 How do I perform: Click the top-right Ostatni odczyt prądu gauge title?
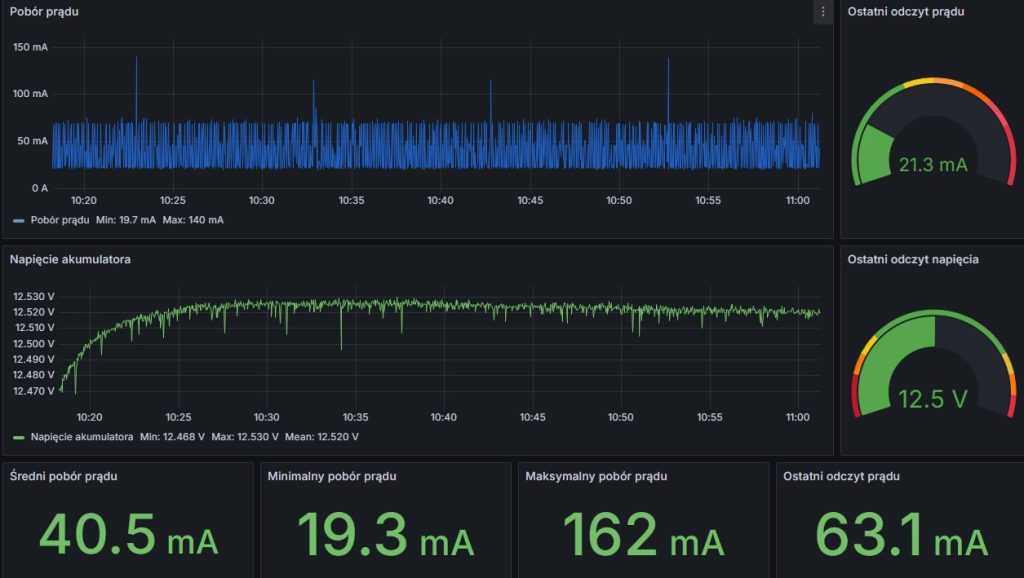point(906,12)
